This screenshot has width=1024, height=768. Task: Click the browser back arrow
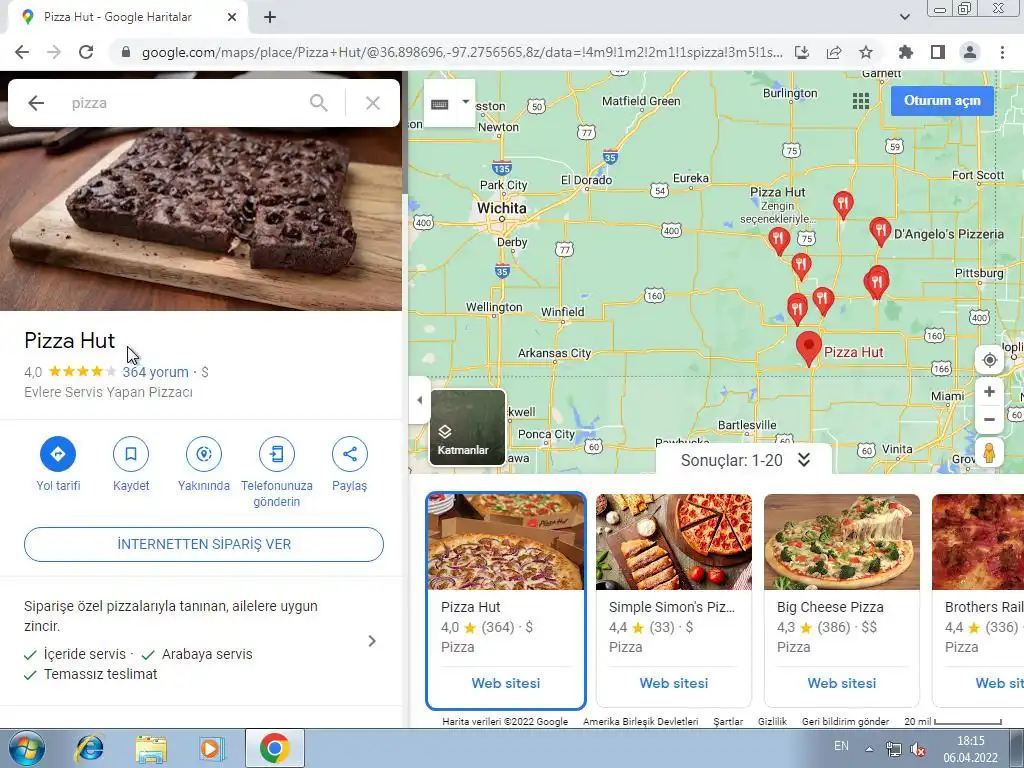click(22, 52)
